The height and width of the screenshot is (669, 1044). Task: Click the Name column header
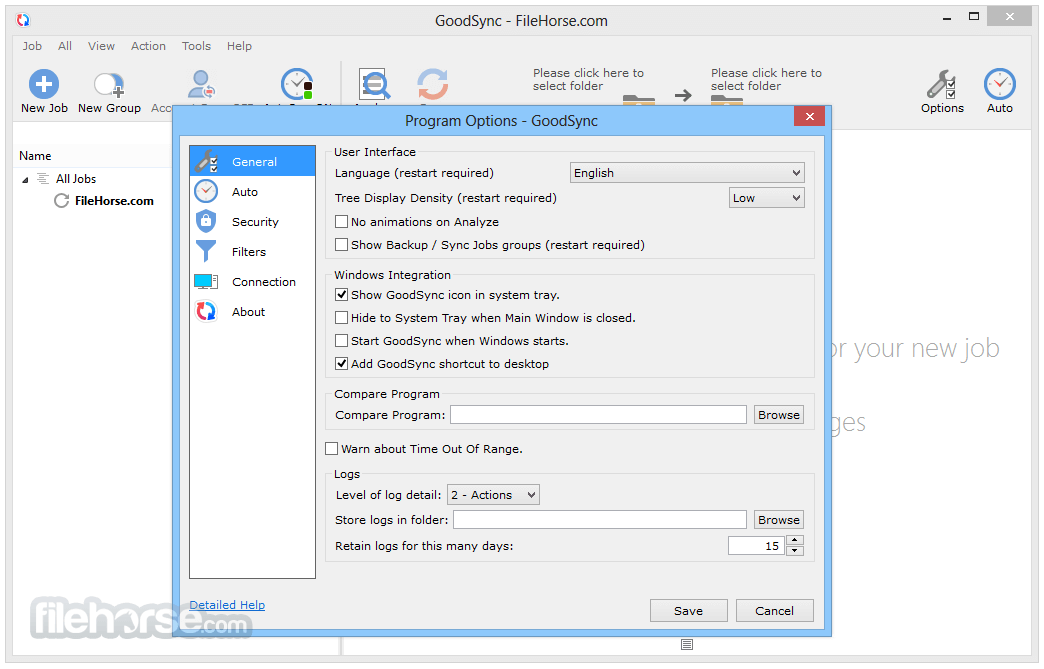coord(35,156)
